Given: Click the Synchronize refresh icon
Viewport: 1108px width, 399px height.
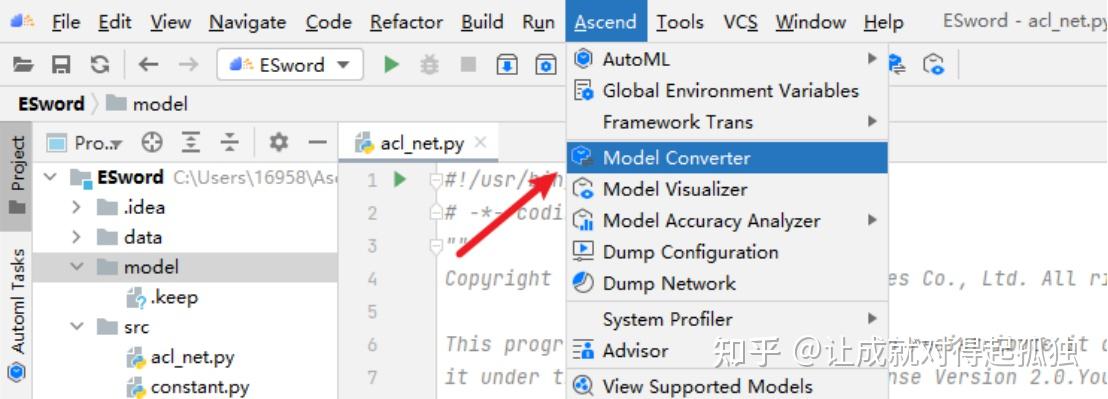Looking at the screenshot, I should [100, 65].
